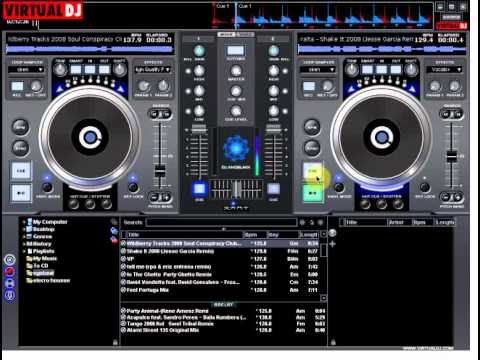This screenshot has width=480, height=360.
Task: Click left deck loop In button
Action: pos(90,70)
